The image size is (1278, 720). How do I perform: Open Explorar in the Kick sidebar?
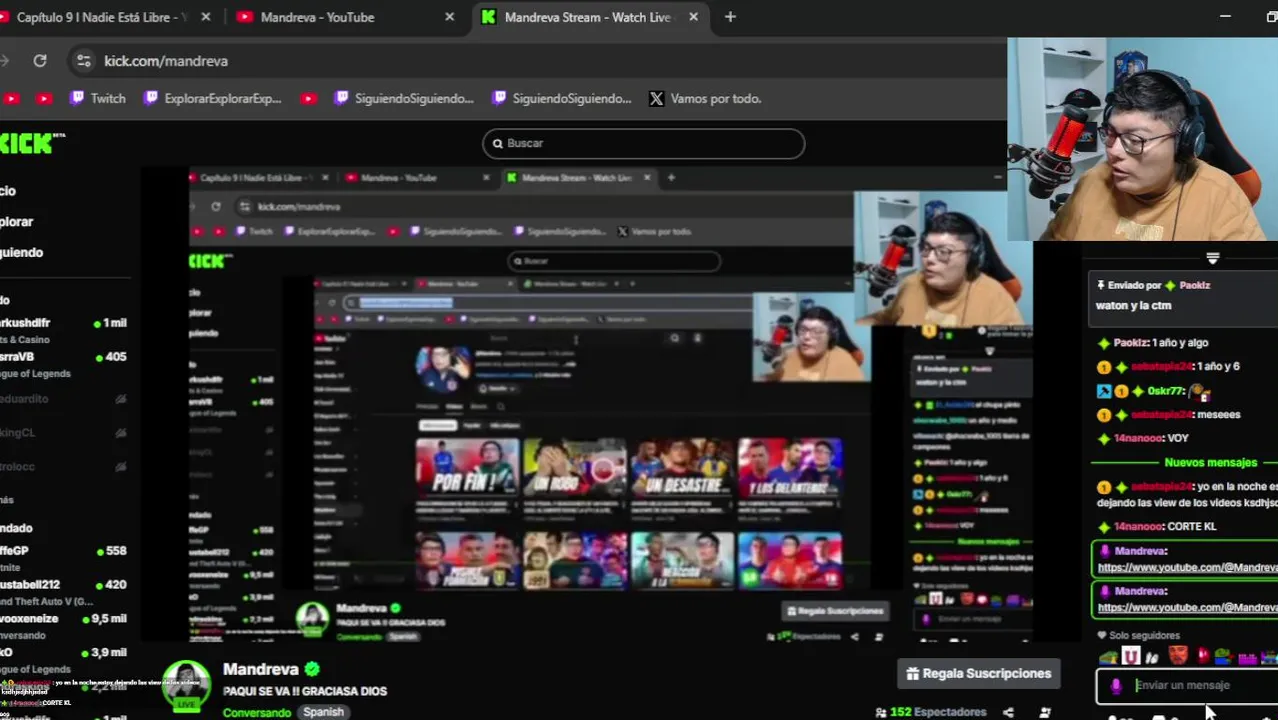click(x=17, y=221)
